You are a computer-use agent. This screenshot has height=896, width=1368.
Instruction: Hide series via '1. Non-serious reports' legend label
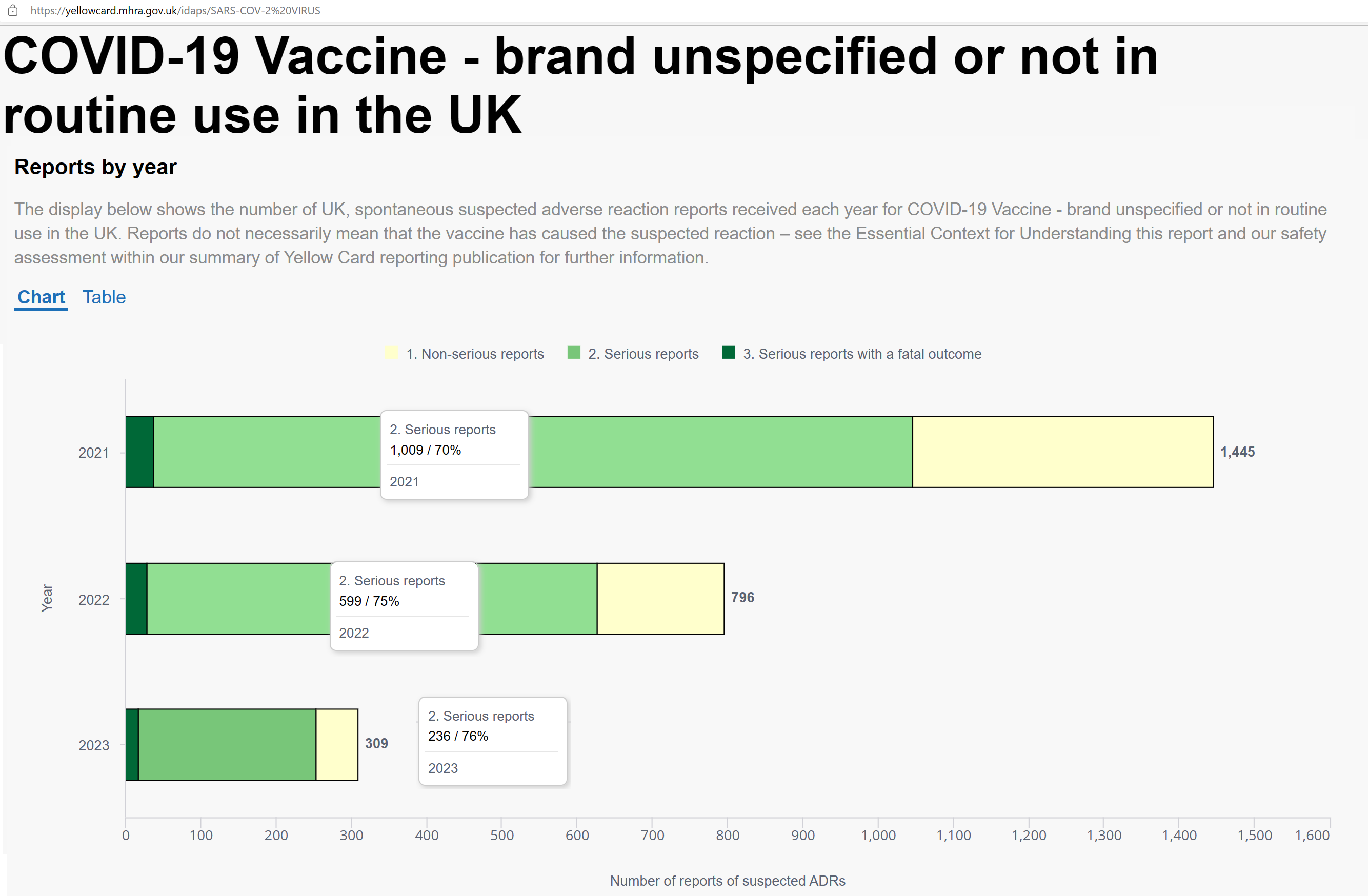[475, 354]
